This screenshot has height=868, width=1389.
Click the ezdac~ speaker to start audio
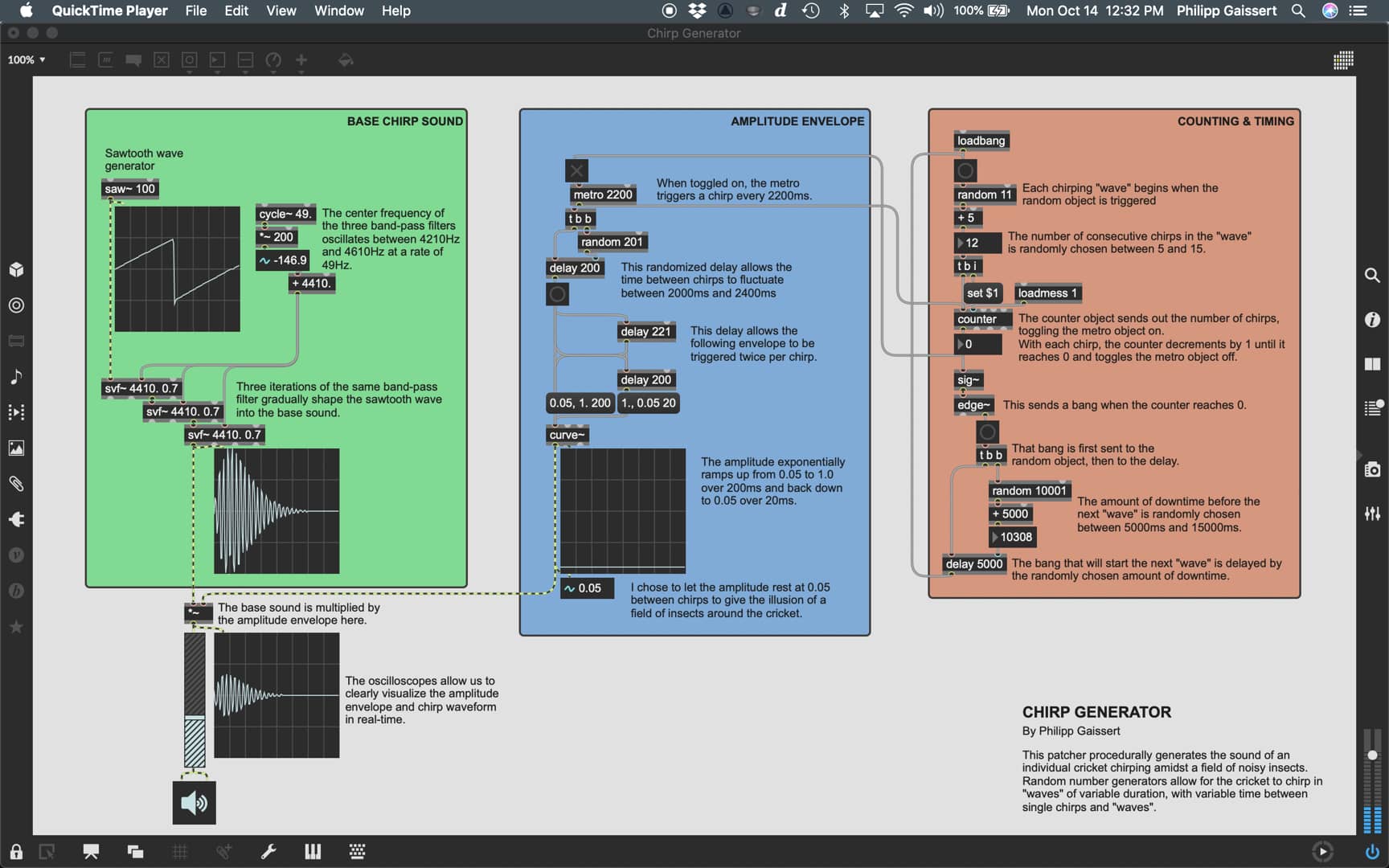193,802
